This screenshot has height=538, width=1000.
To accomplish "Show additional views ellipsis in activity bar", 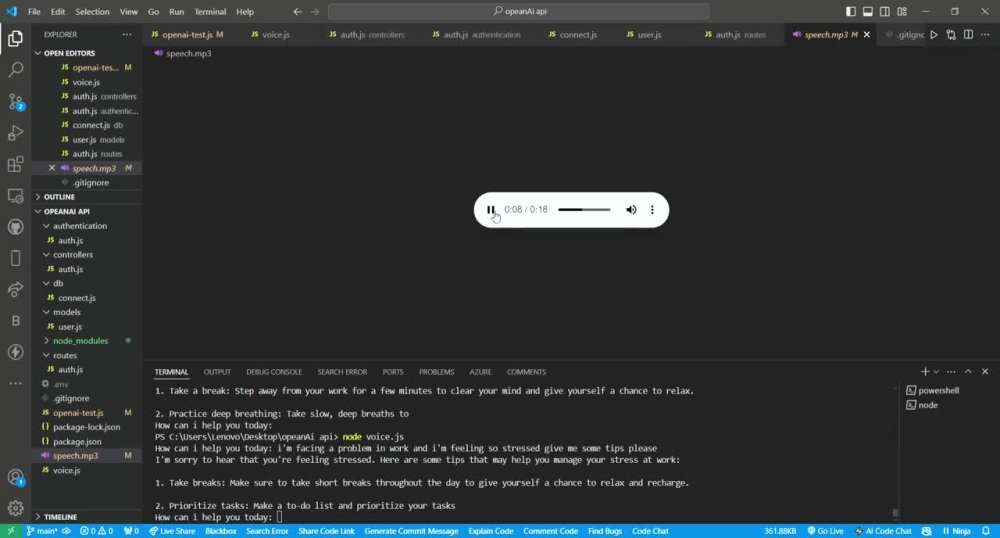I will 15,383.
